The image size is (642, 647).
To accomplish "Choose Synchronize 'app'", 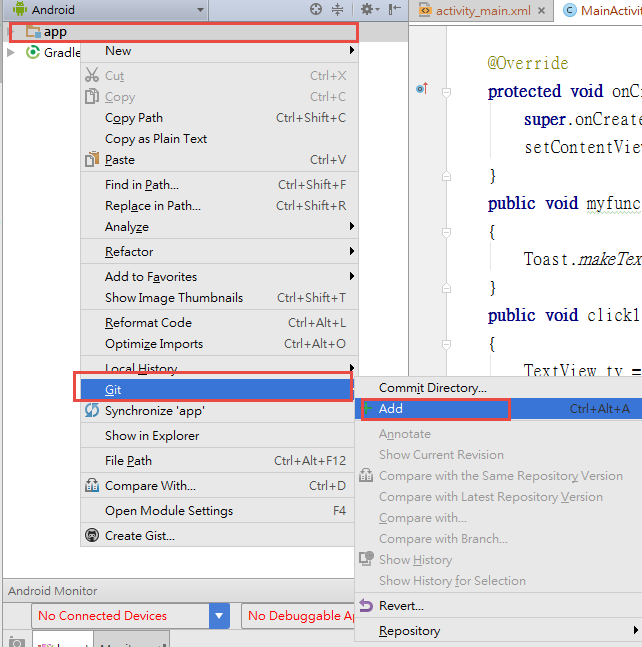I will tap(218, 411).
